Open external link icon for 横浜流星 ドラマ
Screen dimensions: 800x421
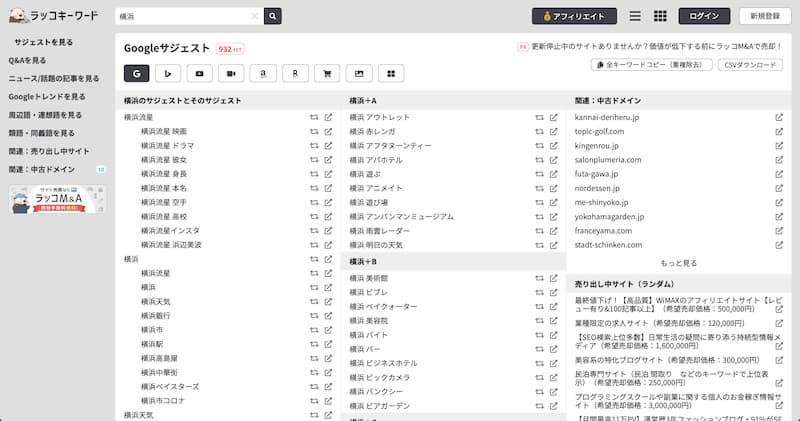(x=328, y=146)
